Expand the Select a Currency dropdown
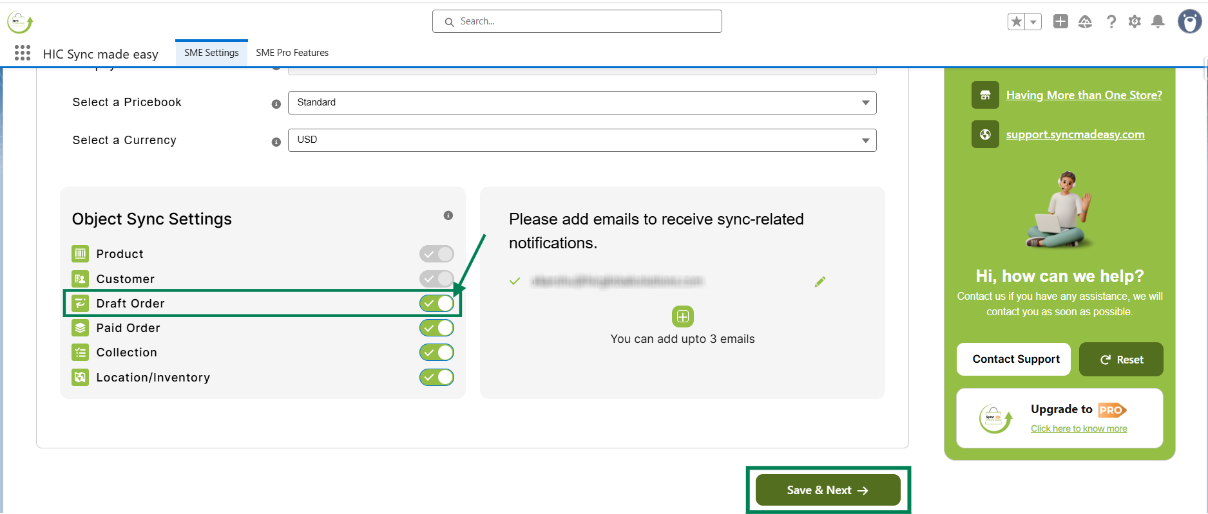 (581, 140)
